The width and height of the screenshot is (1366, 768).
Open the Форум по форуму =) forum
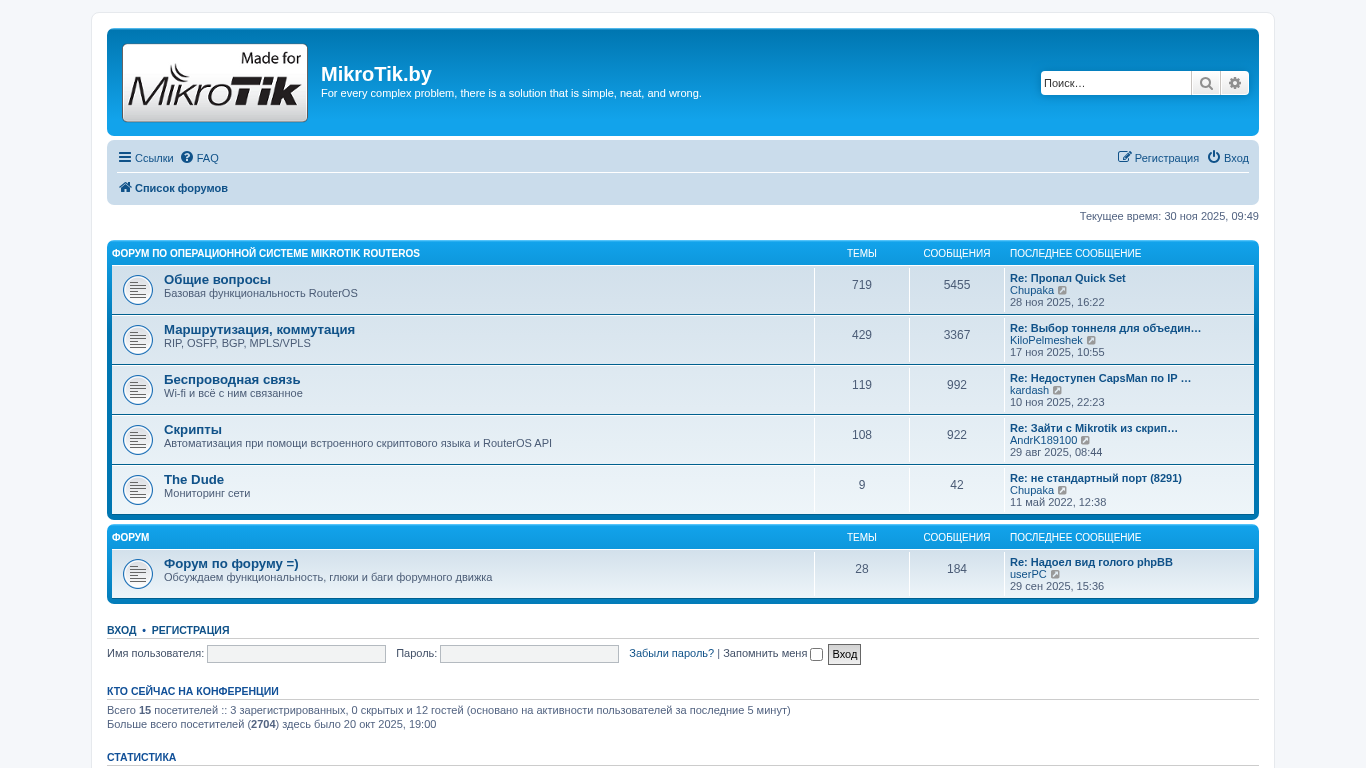click(231, 564)
